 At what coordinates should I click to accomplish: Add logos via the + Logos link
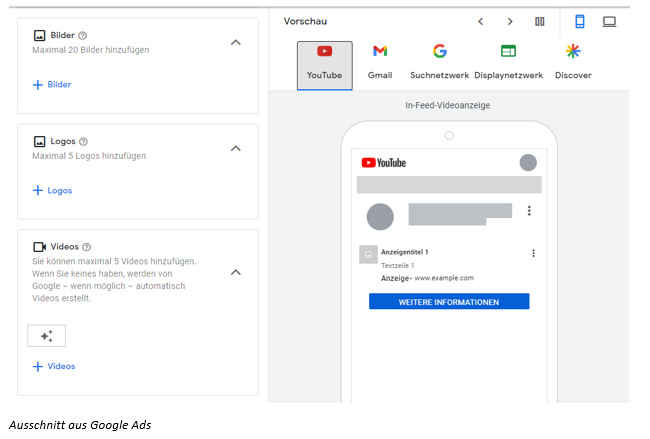pyautogui.click(x=52, y=191)
